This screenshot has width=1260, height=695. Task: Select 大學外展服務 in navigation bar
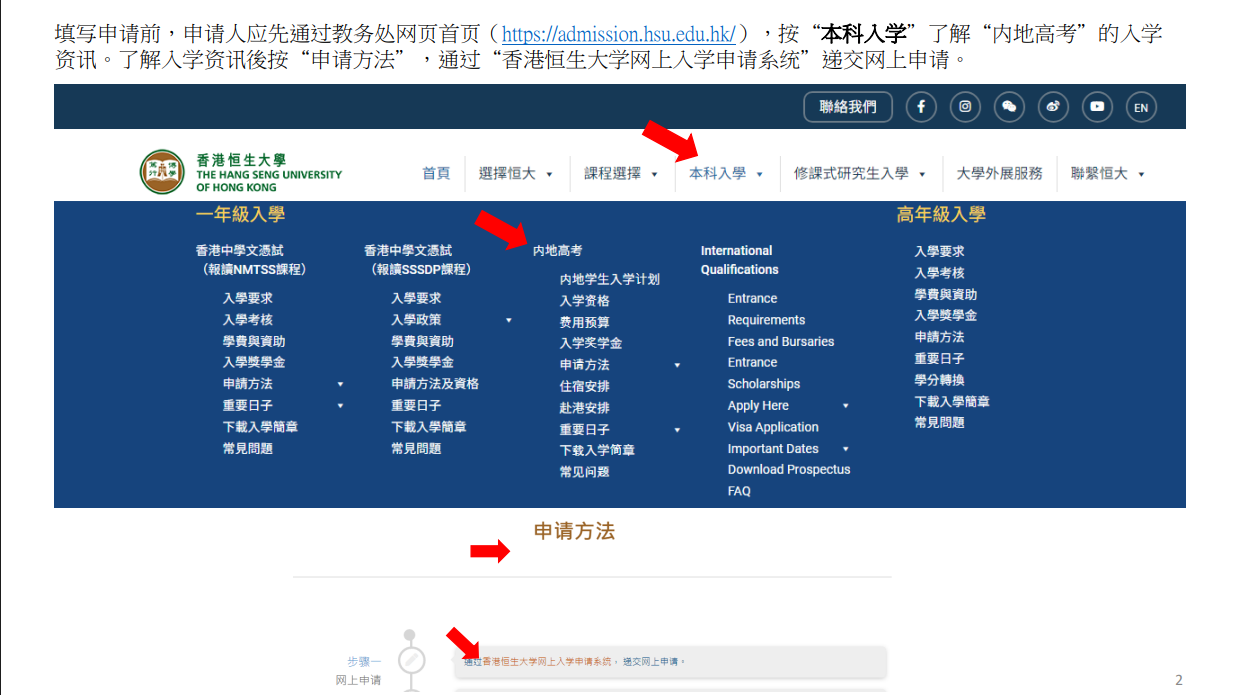[x=999, y=173]
